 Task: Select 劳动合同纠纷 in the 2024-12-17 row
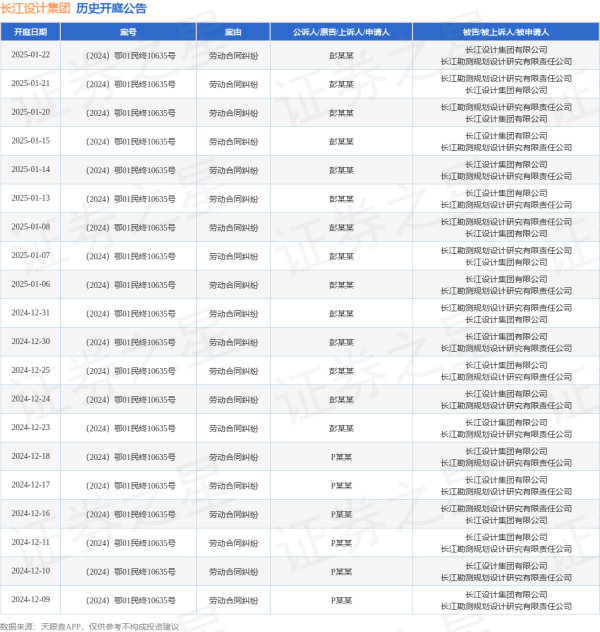pos(233,486)
